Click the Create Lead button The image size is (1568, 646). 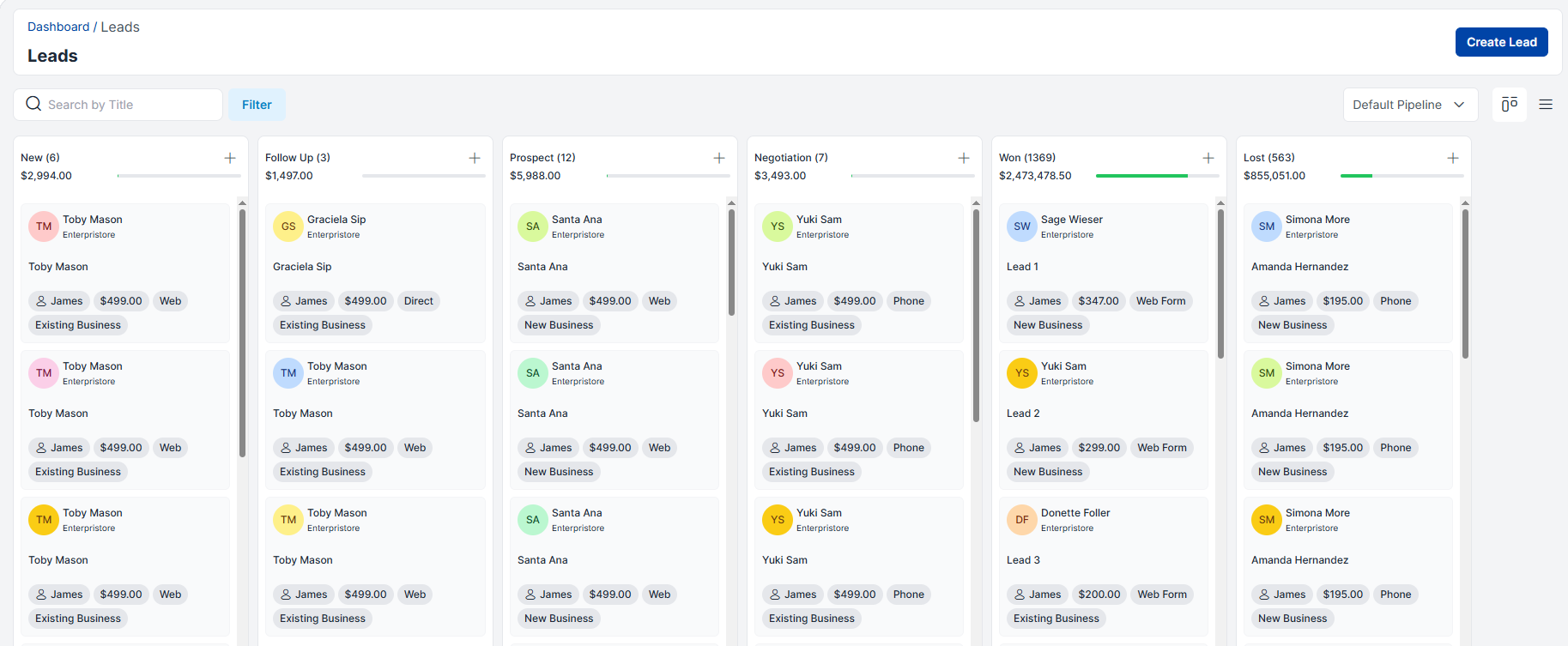pos(1501,42)
